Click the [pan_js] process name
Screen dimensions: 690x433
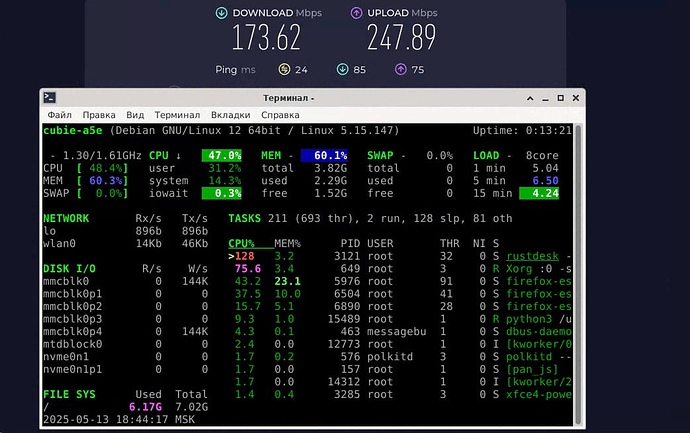coord(532,369)
